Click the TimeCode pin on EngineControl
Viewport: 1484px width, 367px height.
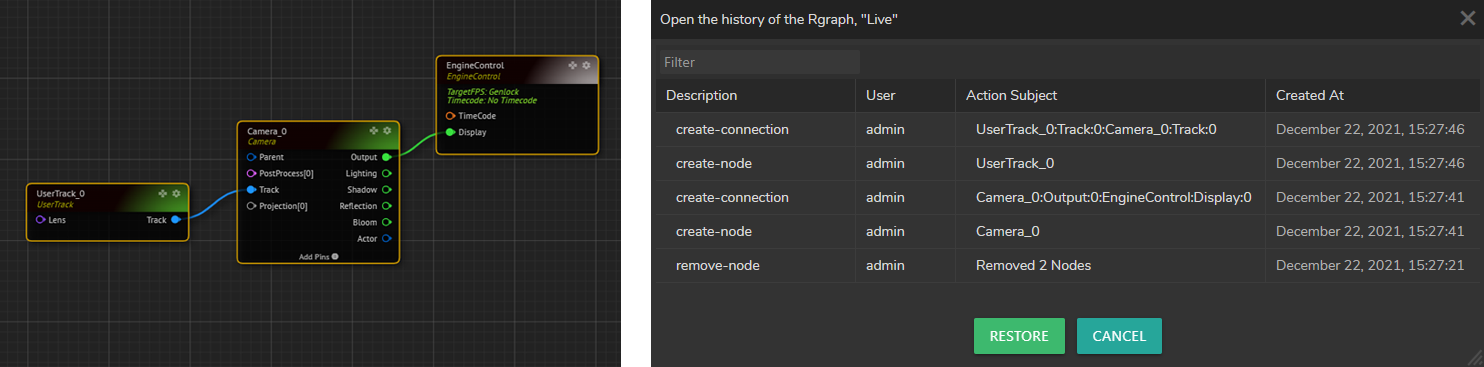(451, 116)
